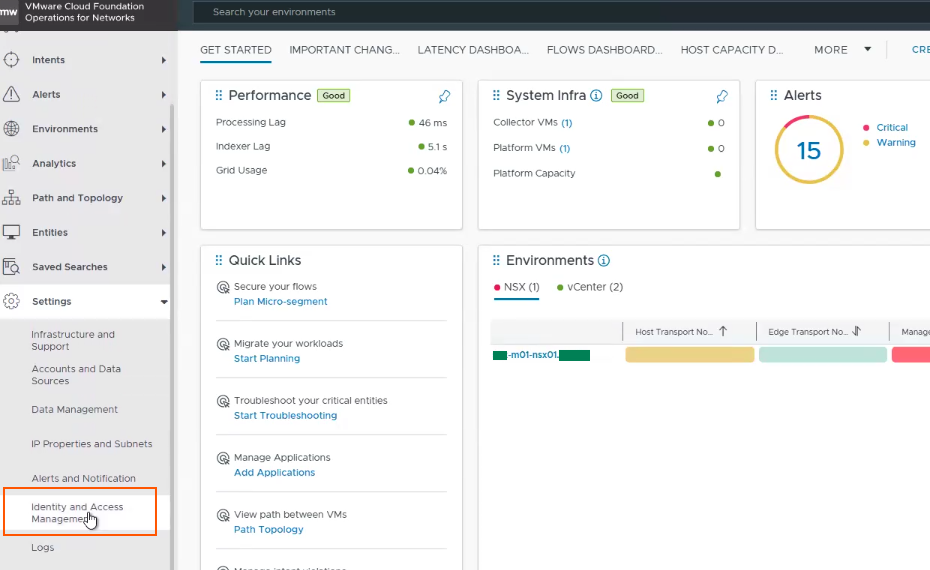Open Logs settings item
This screenshot has width=930, height=570.
pos(43,547)
